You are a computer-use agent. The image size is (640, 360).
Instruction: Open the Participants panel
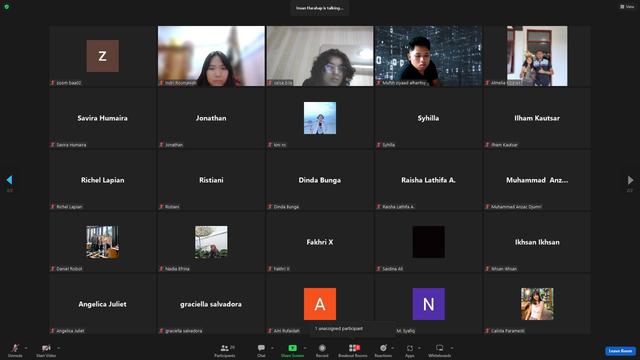[225, 350]
